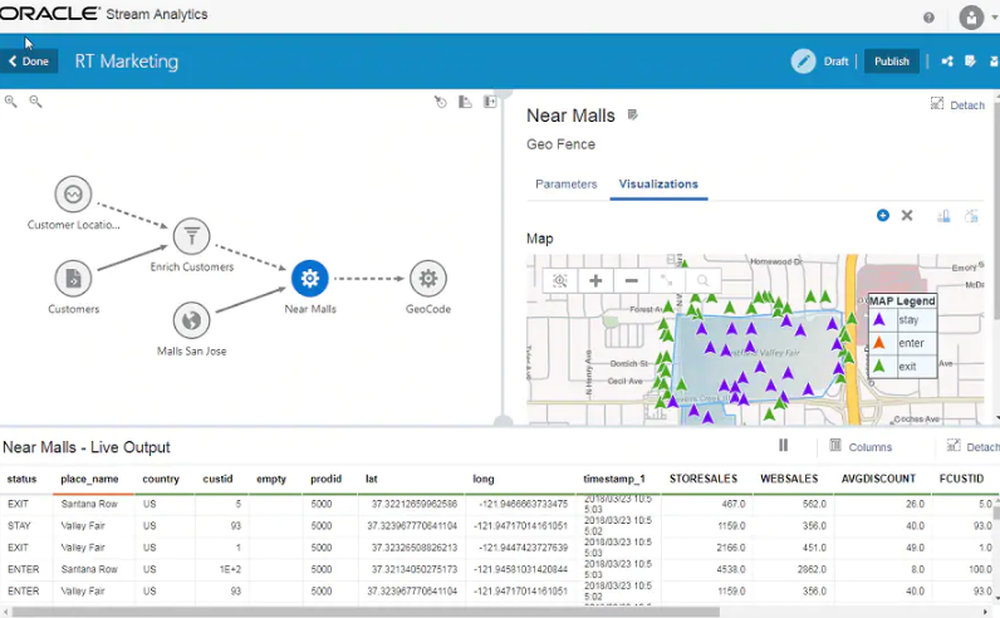The height and width of the screenshot is (618, 1000).
Task: Click the status column header
Action: point(22,479)
